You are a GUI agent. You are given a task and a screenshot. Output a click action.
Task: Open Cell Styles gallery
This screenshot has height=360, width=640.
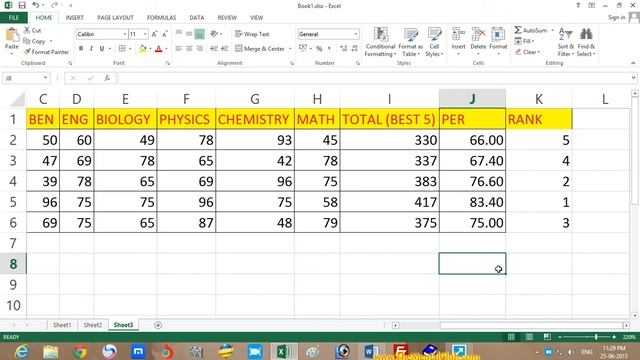[434, 42]
